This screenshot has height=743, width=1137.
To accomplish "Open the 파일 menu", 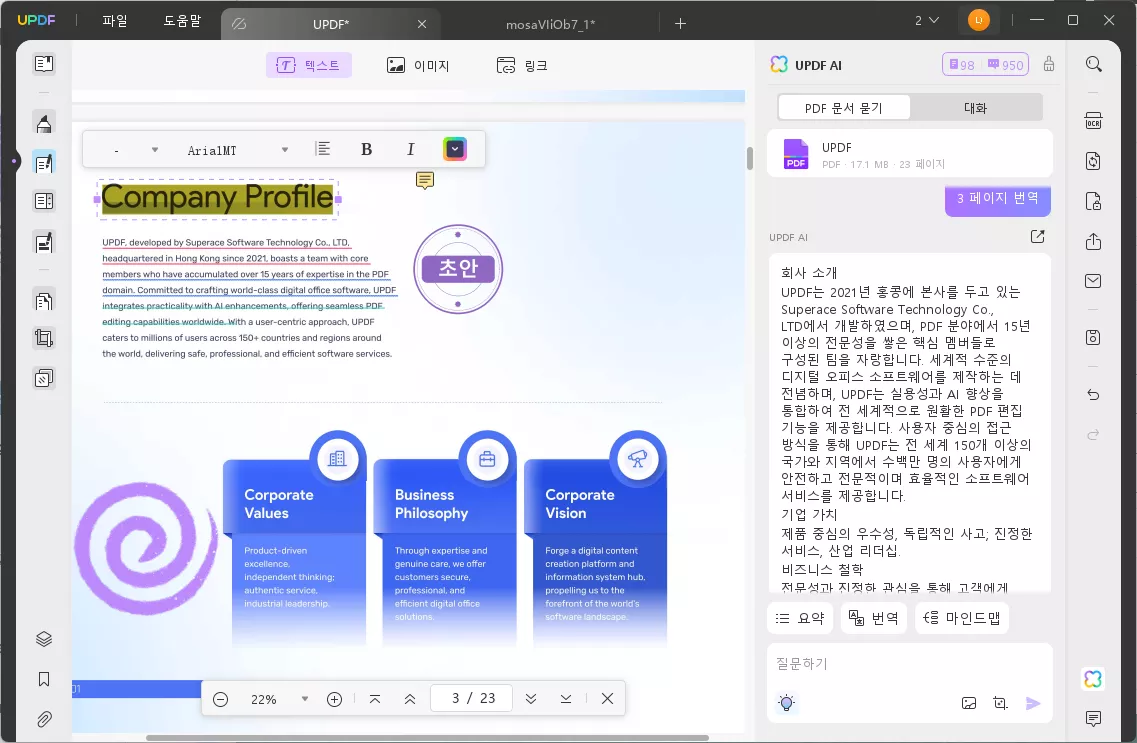I will (x=113, y=19).
